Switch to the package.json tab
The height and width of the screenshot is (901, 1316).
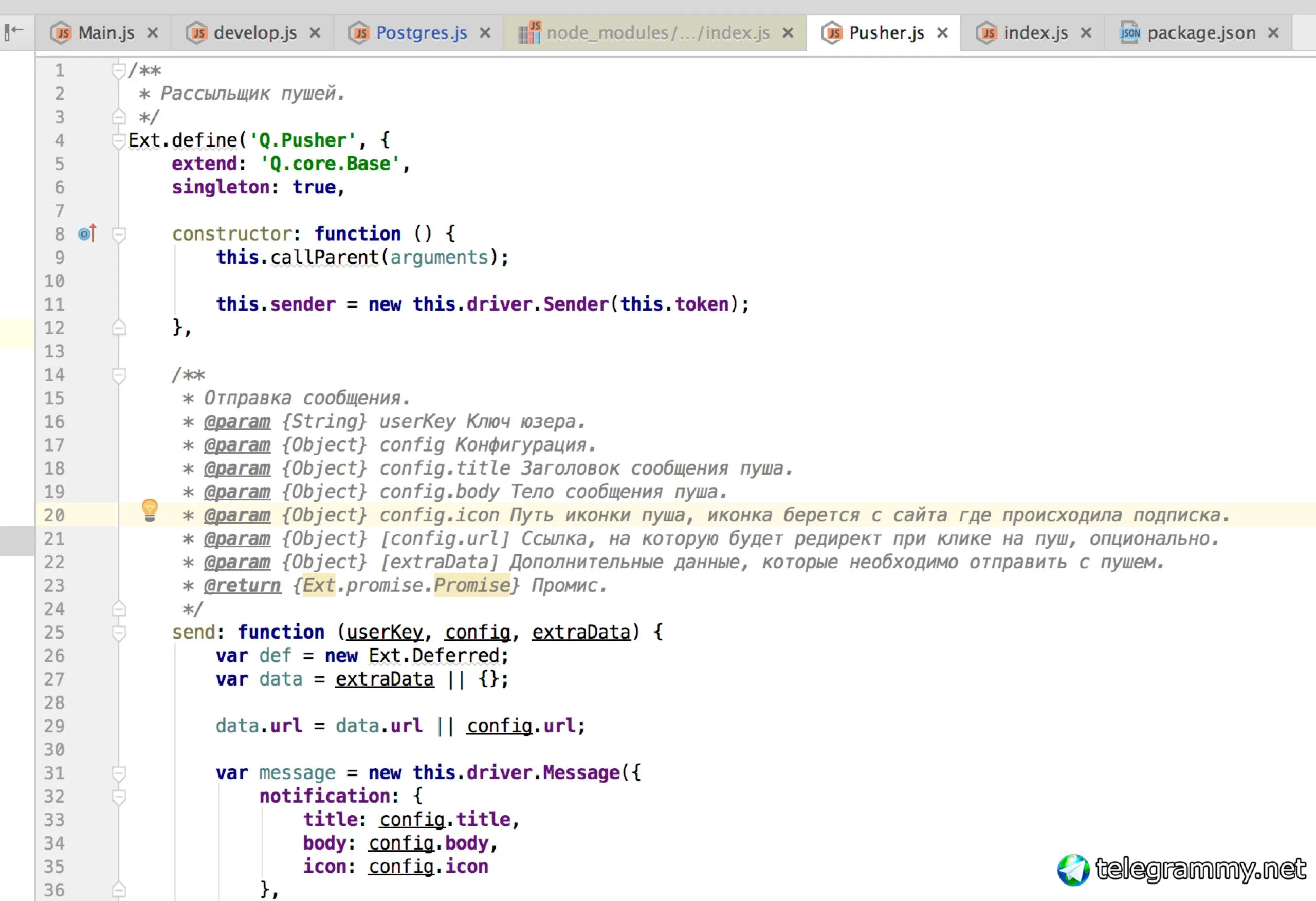tap(1200, 33)
